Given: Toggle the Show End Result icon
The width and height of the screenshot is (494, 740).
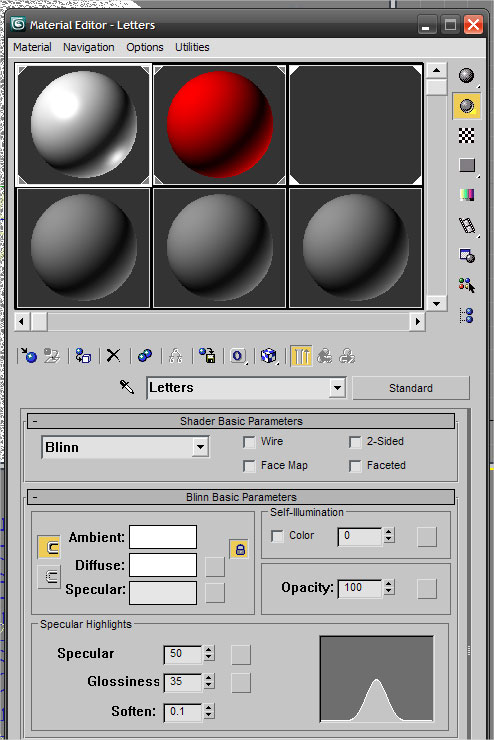Looking at the screenshot, I should (301, 356).
